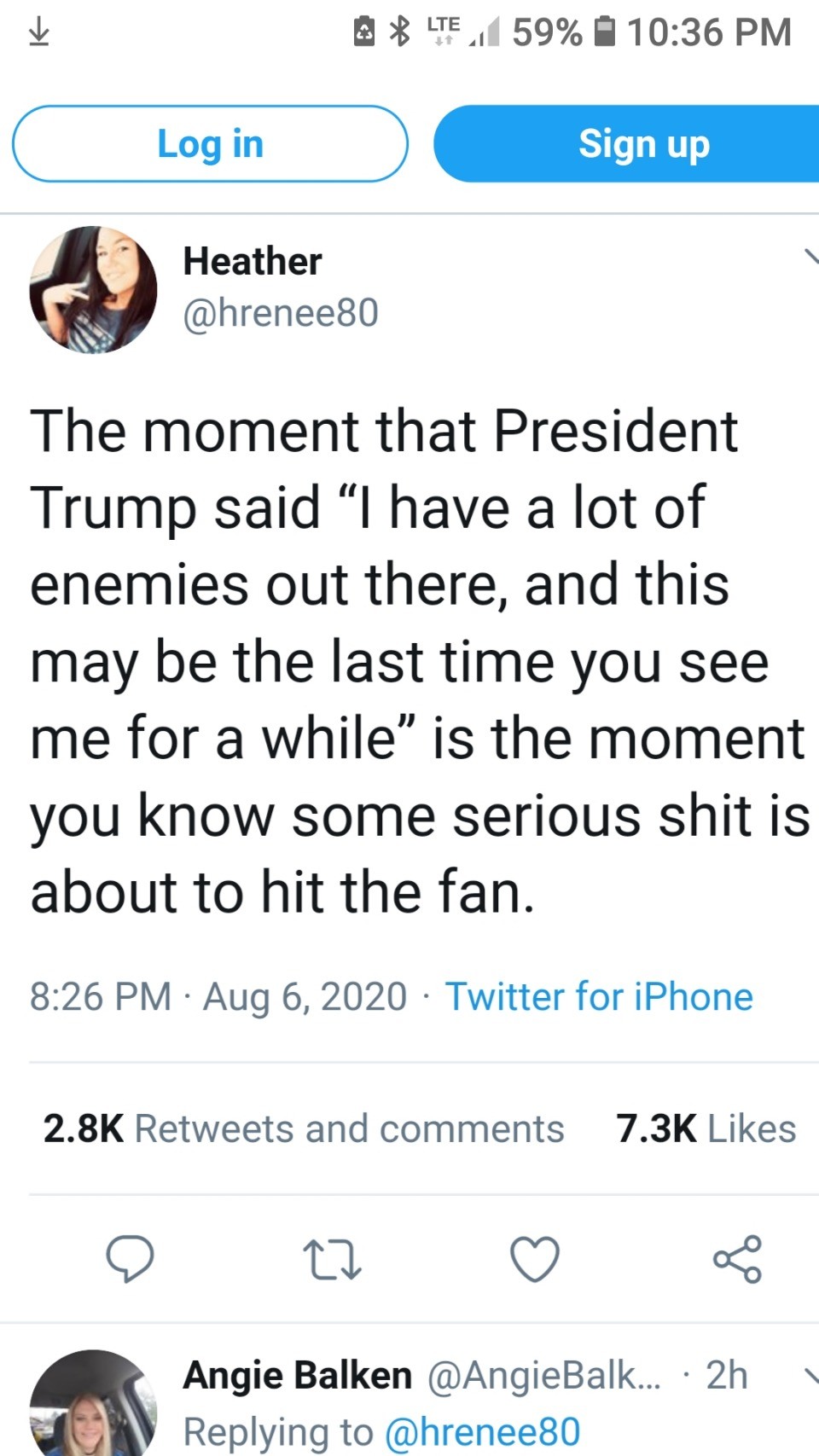The width and height of the screenshot is (819, 1456).
Task: Open the @hrenee80 handle under Heather
Action: (x=281, y=313)
